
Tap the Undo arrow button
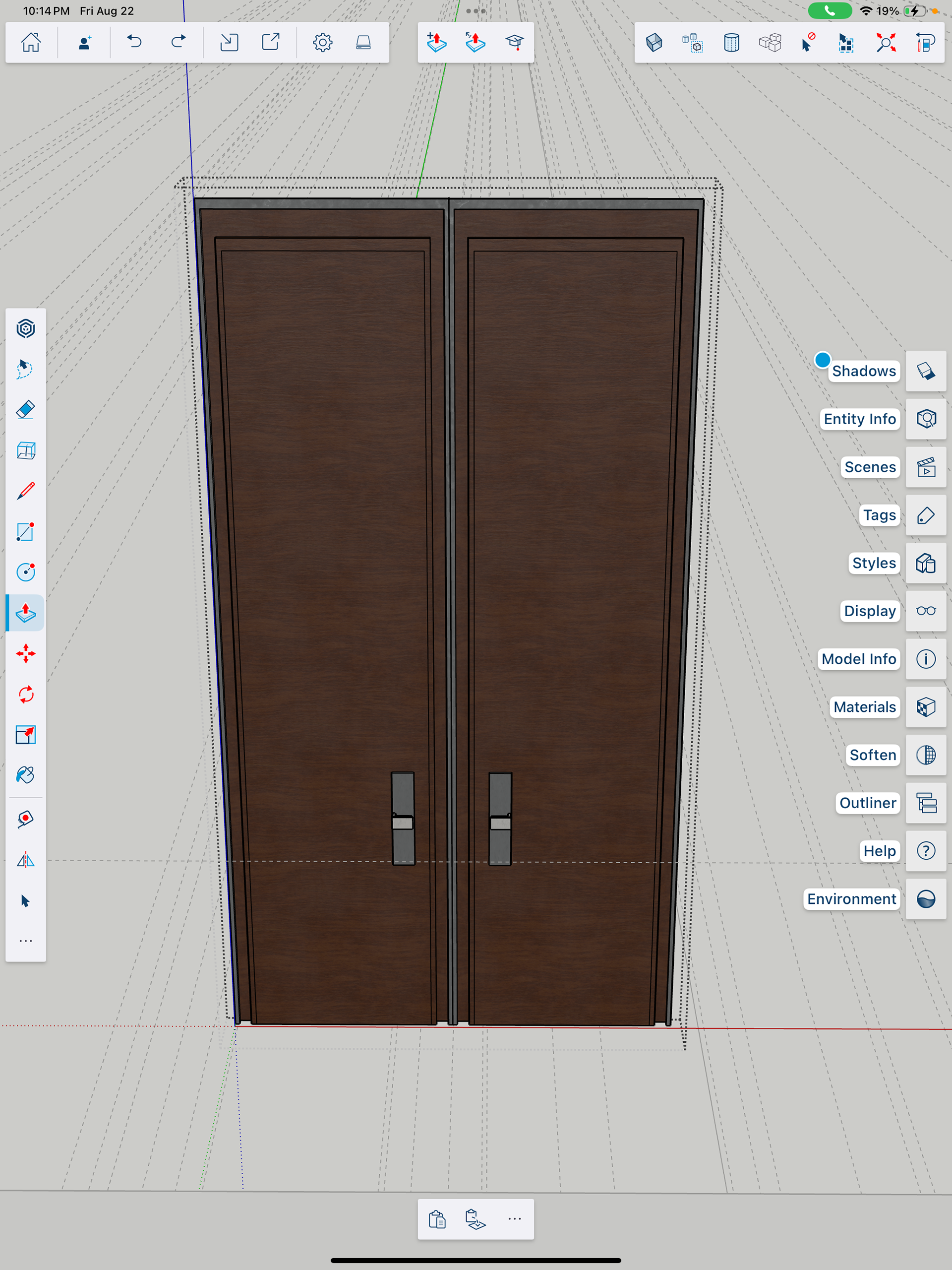(x=134, y=43)
